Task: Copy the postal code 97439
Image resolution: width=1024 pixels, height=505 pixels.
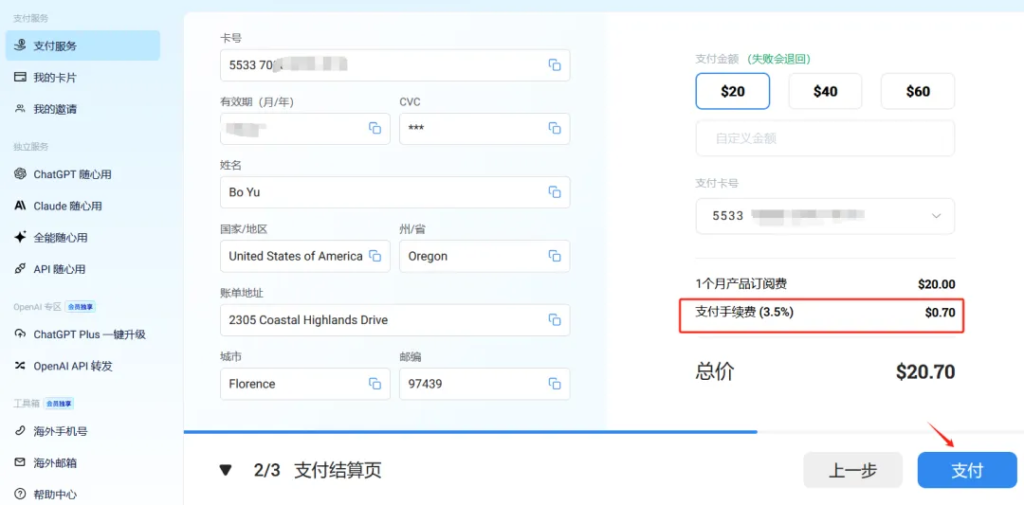Action: 554,384
